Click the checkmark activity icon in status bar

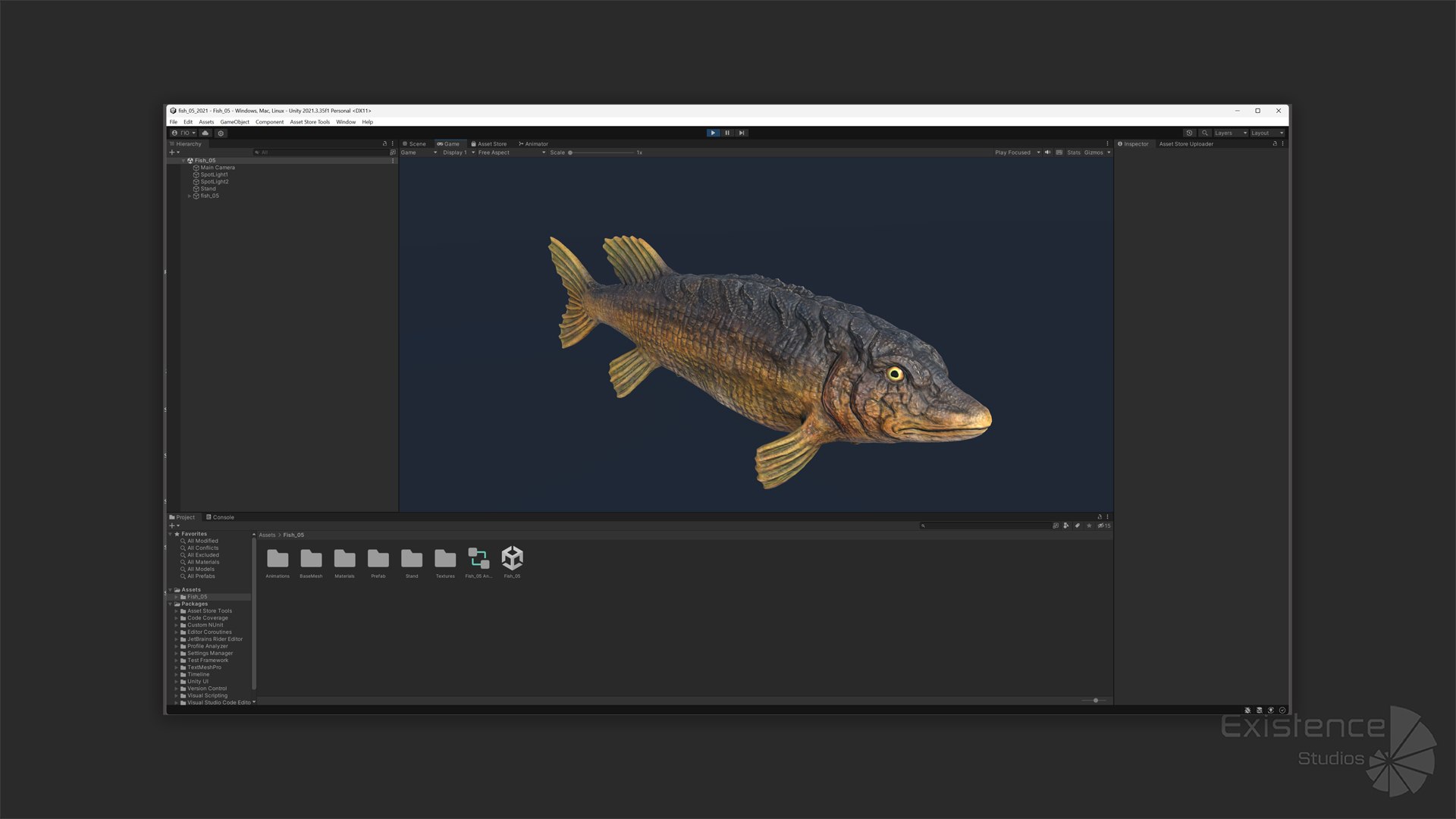pyautogui.click(x=1282, y=711)
